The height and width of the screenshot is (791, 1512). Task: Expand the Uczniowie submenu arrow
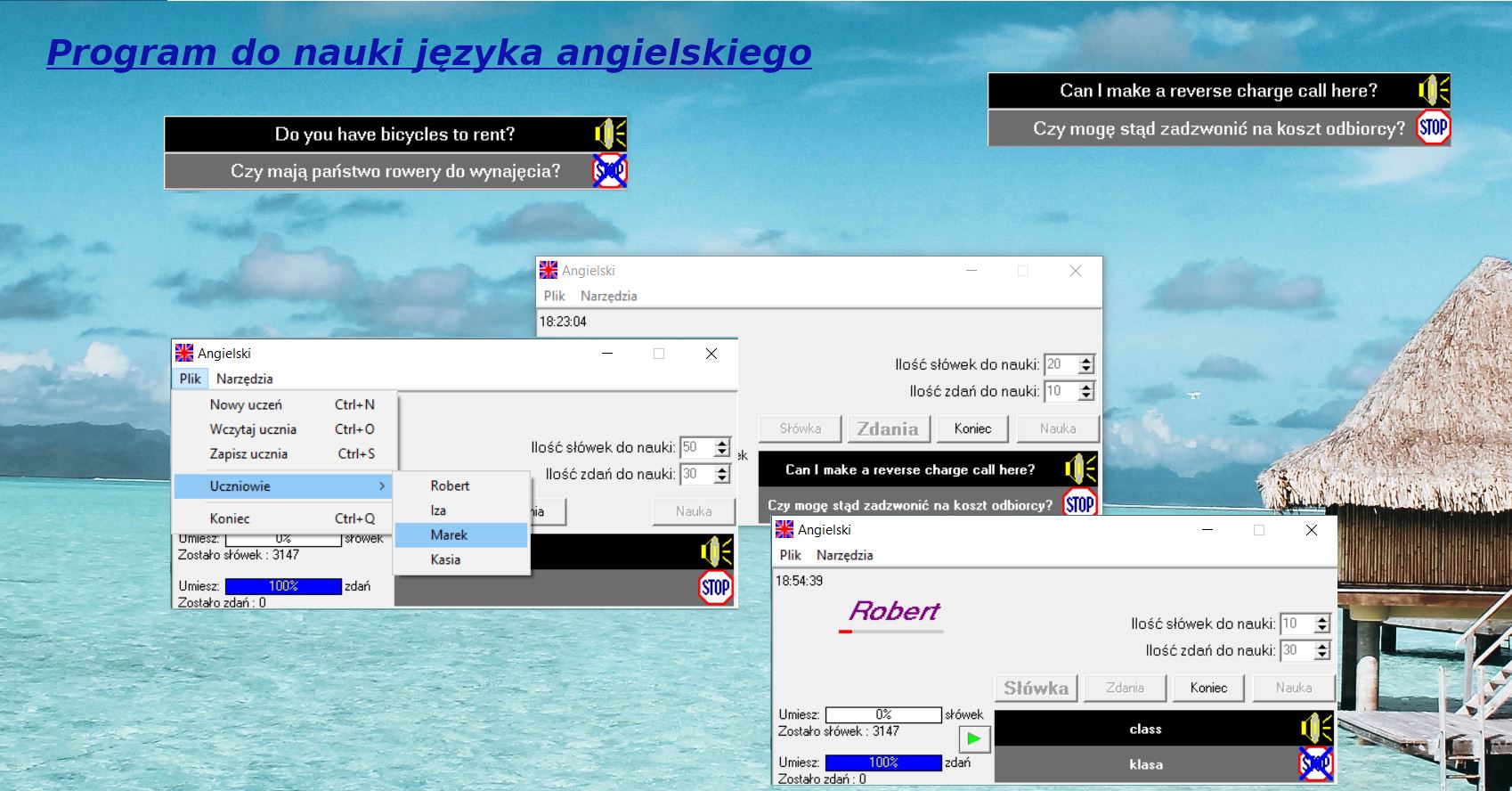pyautogui.click(x=382, y=486)
